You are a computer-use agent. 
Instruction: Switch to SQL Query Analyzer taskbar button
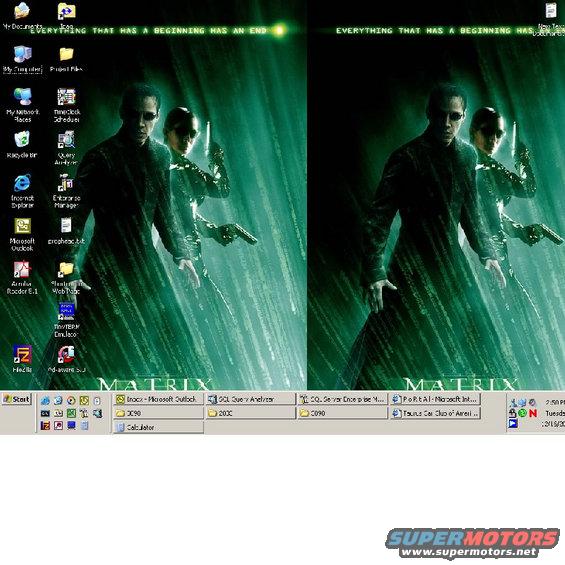coord(250,399)
